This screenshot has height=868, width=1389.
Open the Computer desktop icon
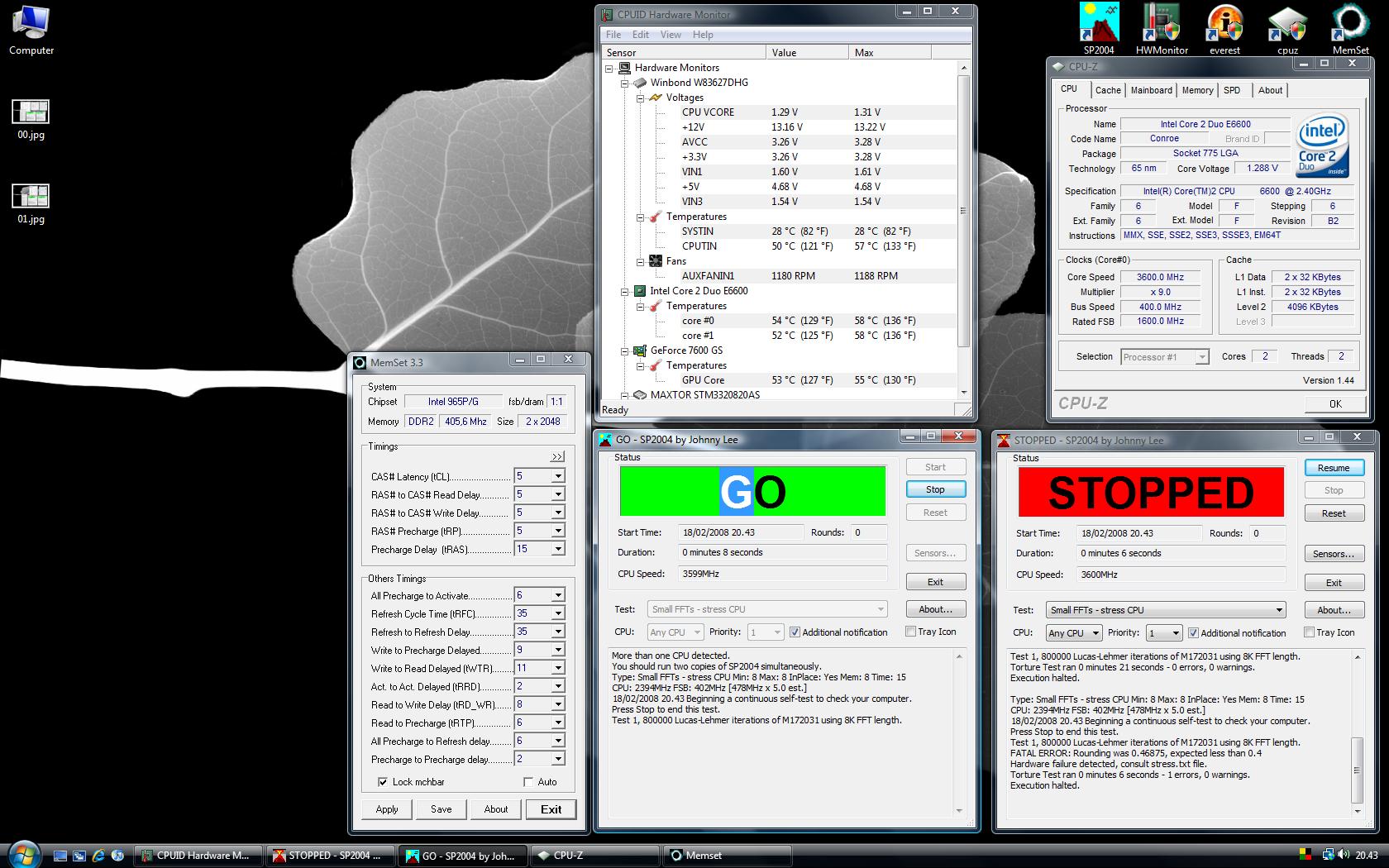[x=31, y=30]
